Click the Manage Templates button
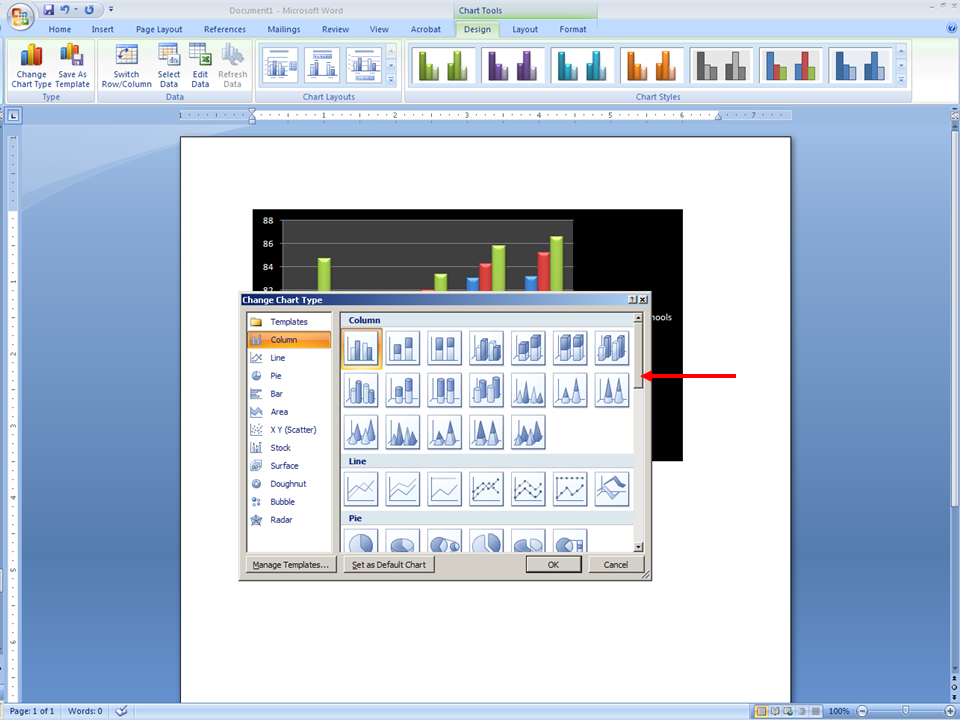960x720 pixels. click(x=291, y=564)
